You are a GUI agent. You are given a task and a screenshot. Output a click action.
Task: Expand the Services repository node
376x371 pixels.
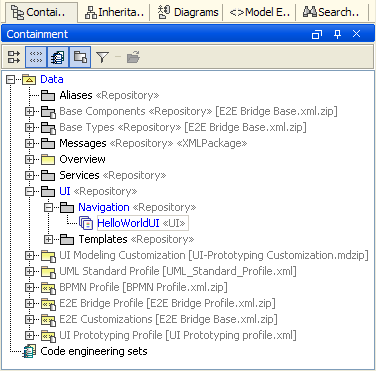pos(30,175)
